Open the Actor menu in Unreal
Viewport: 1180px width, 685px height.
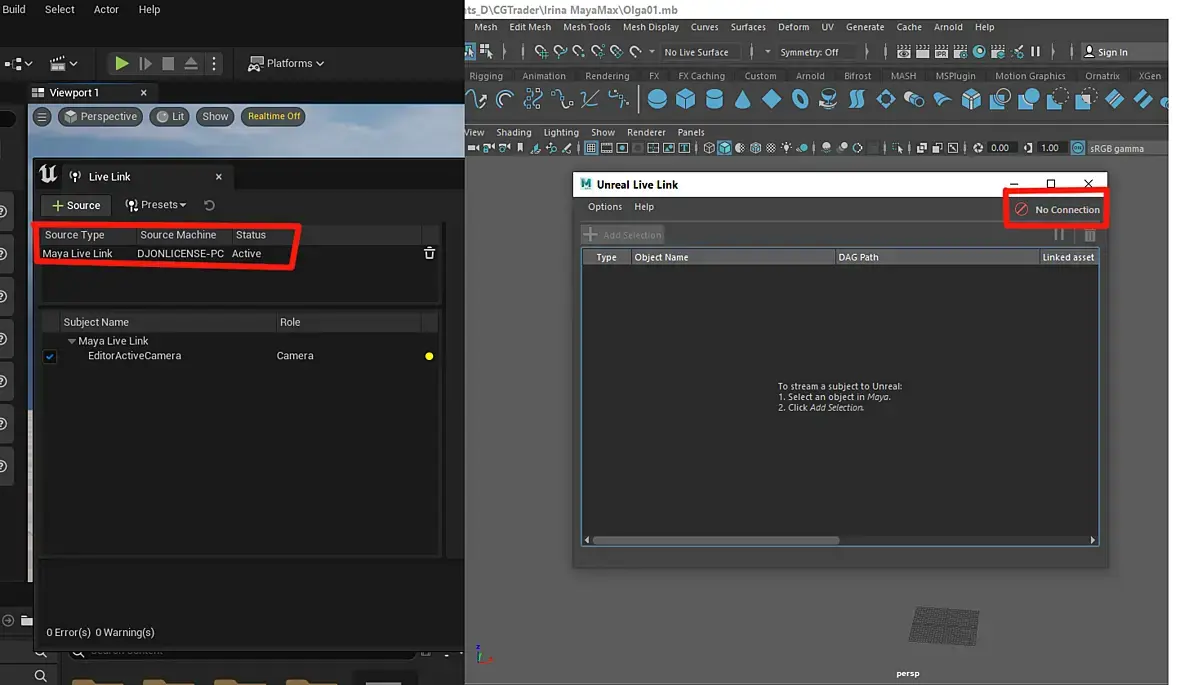[106, 10]
